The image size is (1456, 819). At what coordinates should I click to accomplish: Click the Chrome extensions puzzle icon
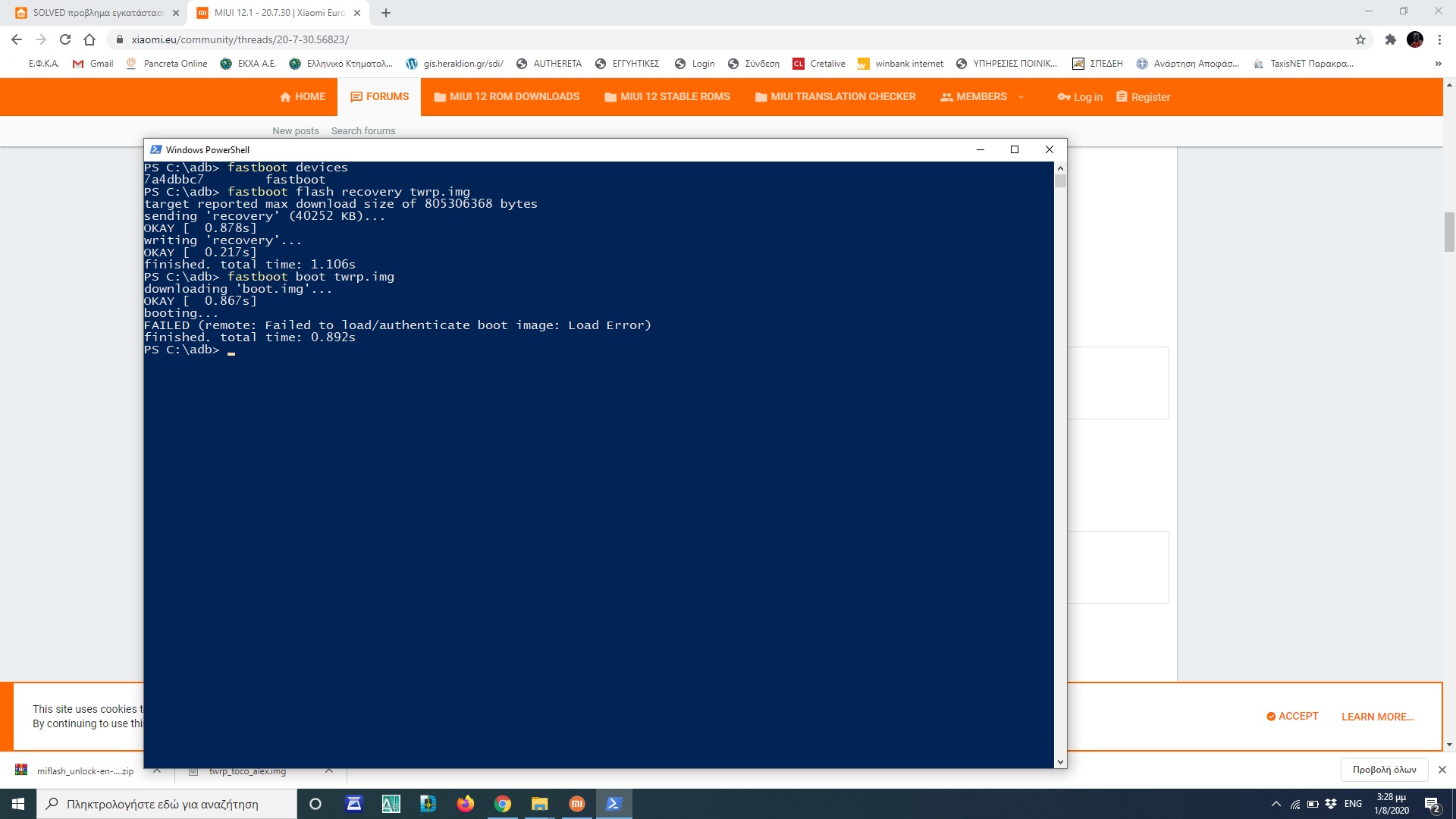pyautogui.click(x=1390, y=39)
